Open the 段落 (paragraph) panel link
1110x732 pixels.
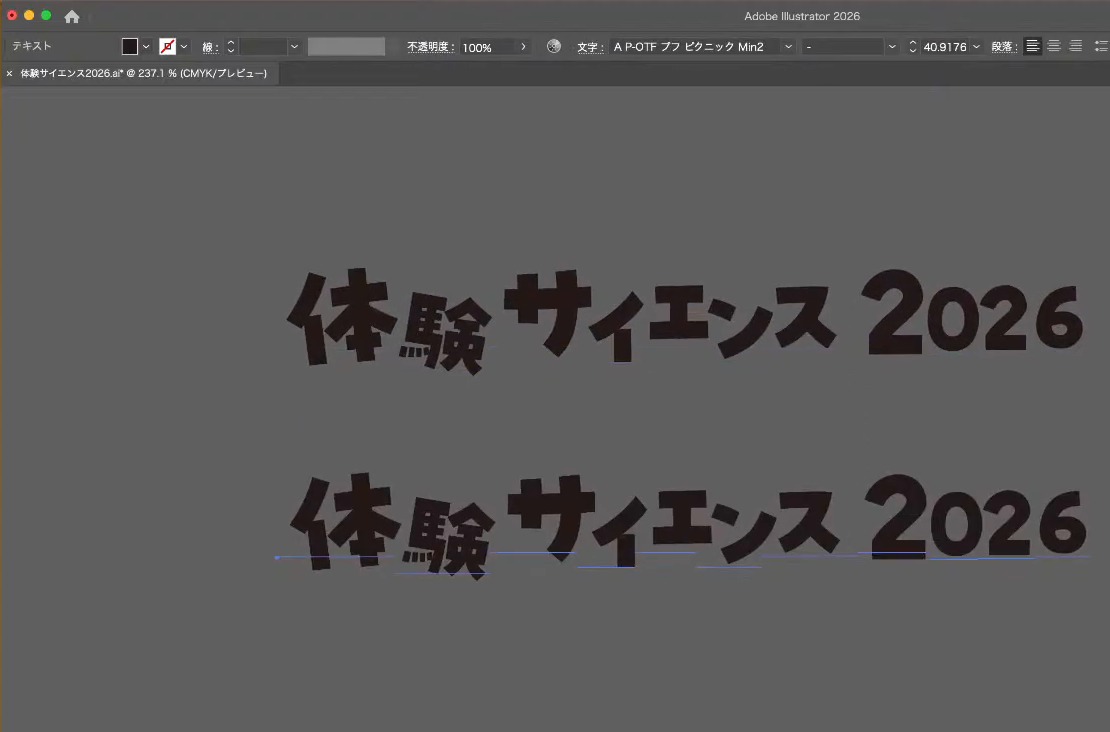(1004, 47)
